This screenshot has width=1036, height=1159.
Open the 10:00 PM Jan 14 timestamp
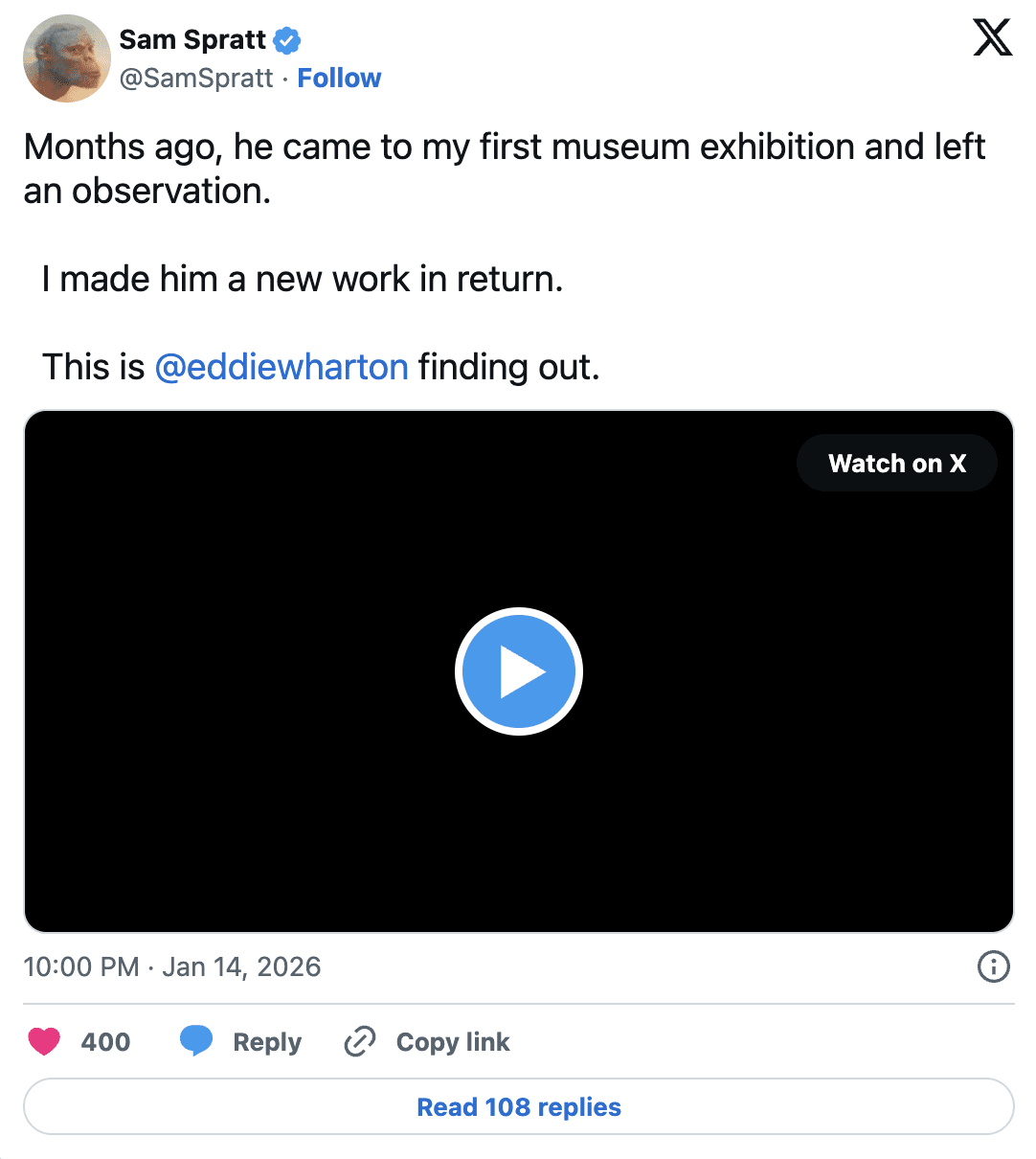172,966
